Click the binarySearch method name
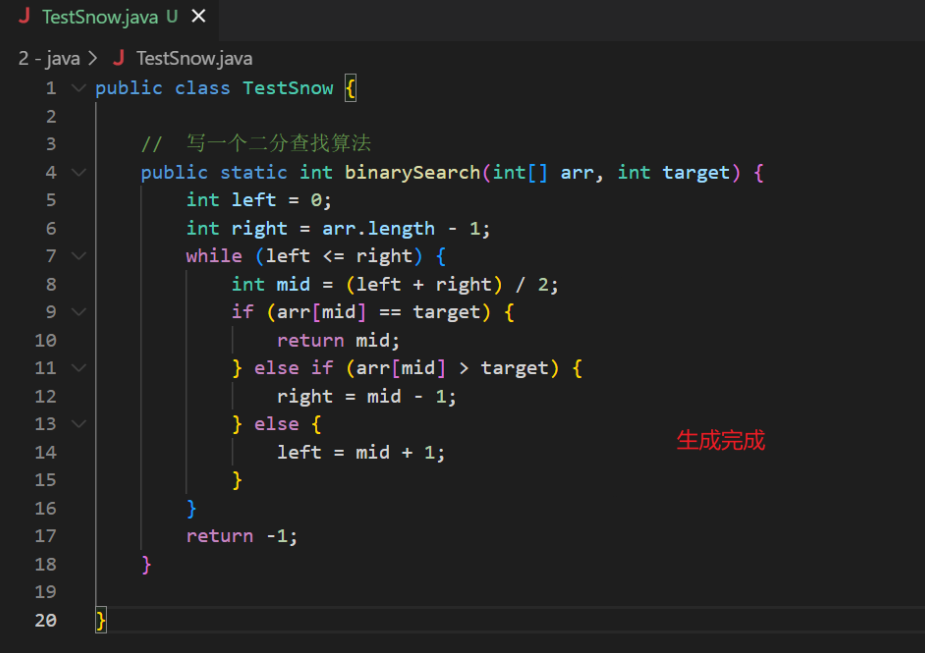 click(x=412, y=173)
